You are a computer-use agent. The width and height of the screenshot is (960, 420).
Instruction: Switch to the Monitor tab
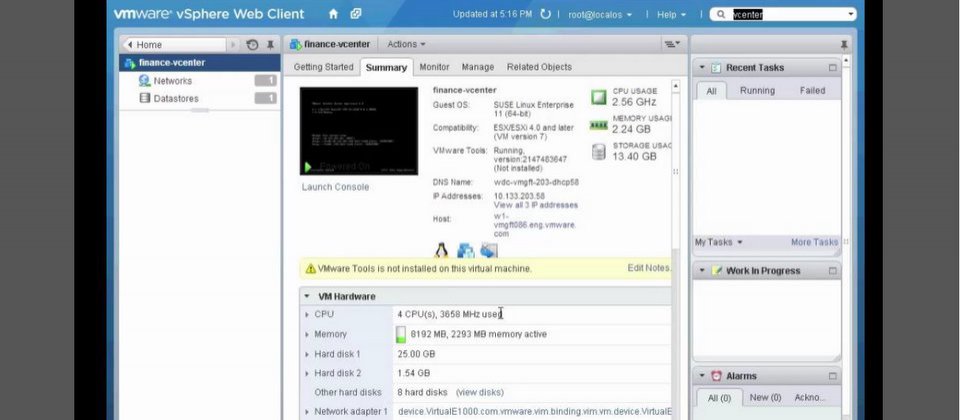tap(434, 67)
